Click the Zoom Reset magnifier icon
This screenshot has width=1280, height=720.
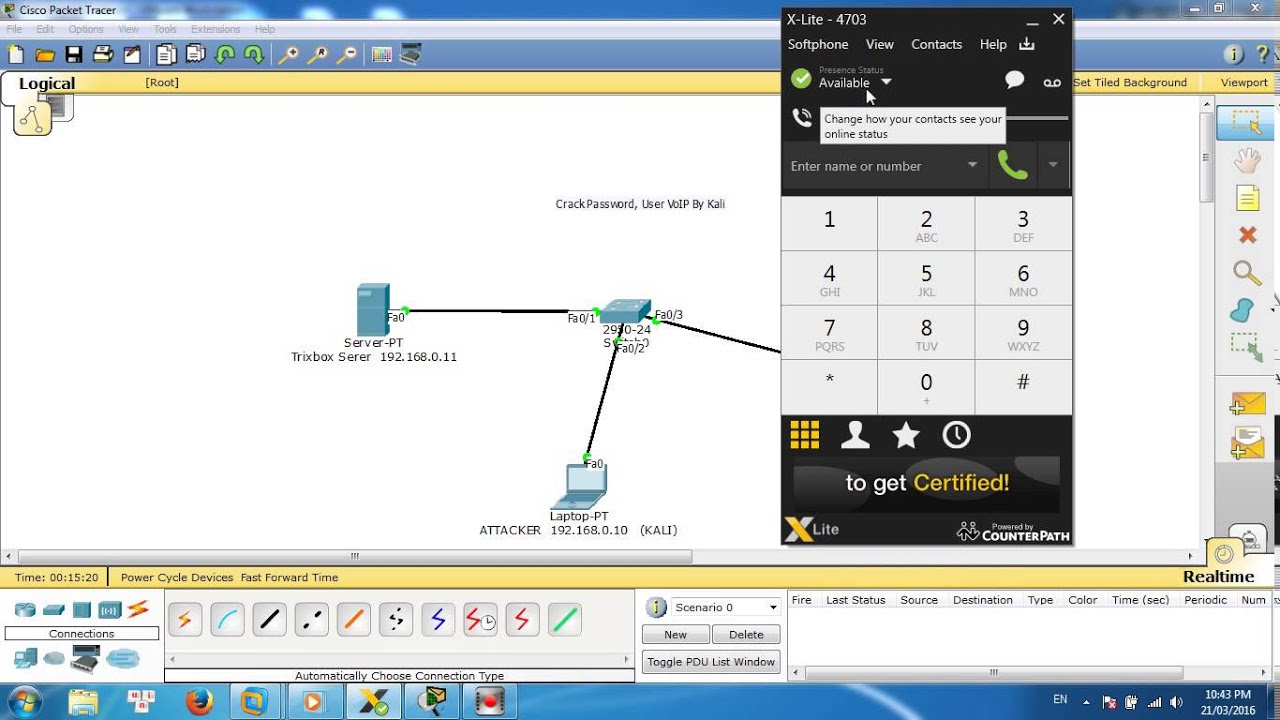[x=318, y=55]
